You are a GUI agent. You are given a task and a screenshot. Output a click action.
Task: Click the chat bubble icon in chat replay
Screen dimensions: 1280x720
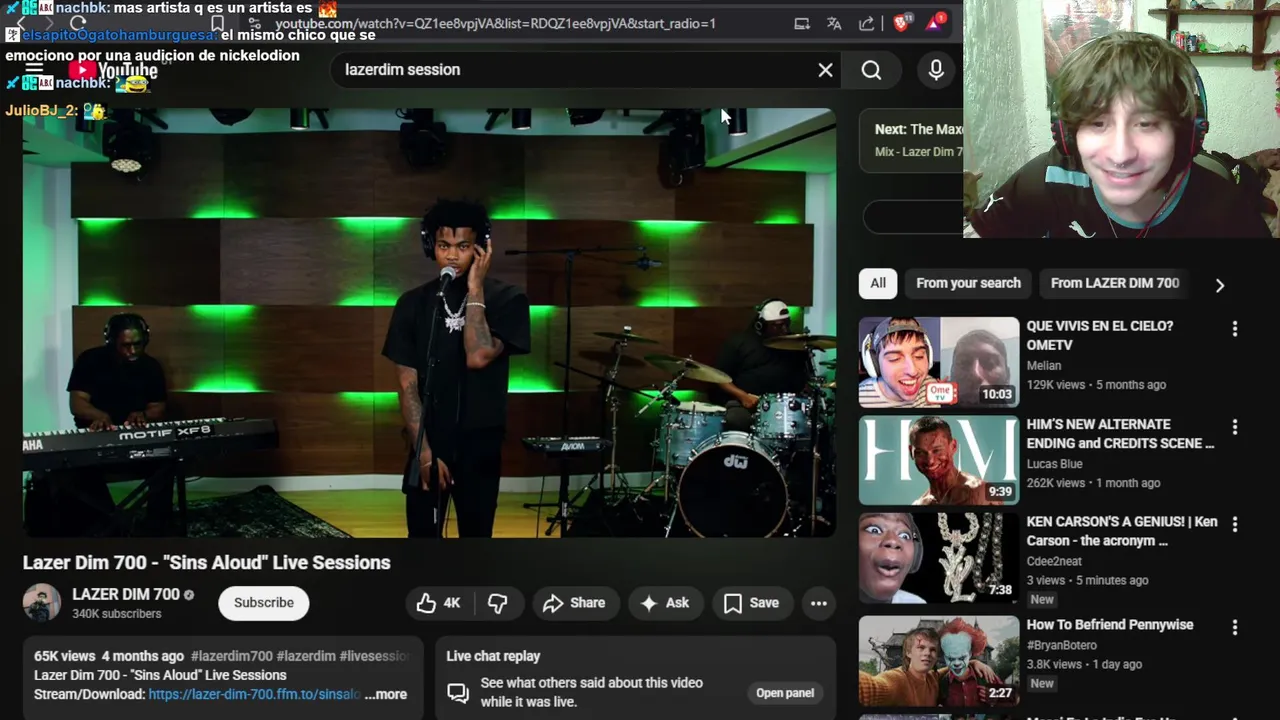(x=458, y=692)
